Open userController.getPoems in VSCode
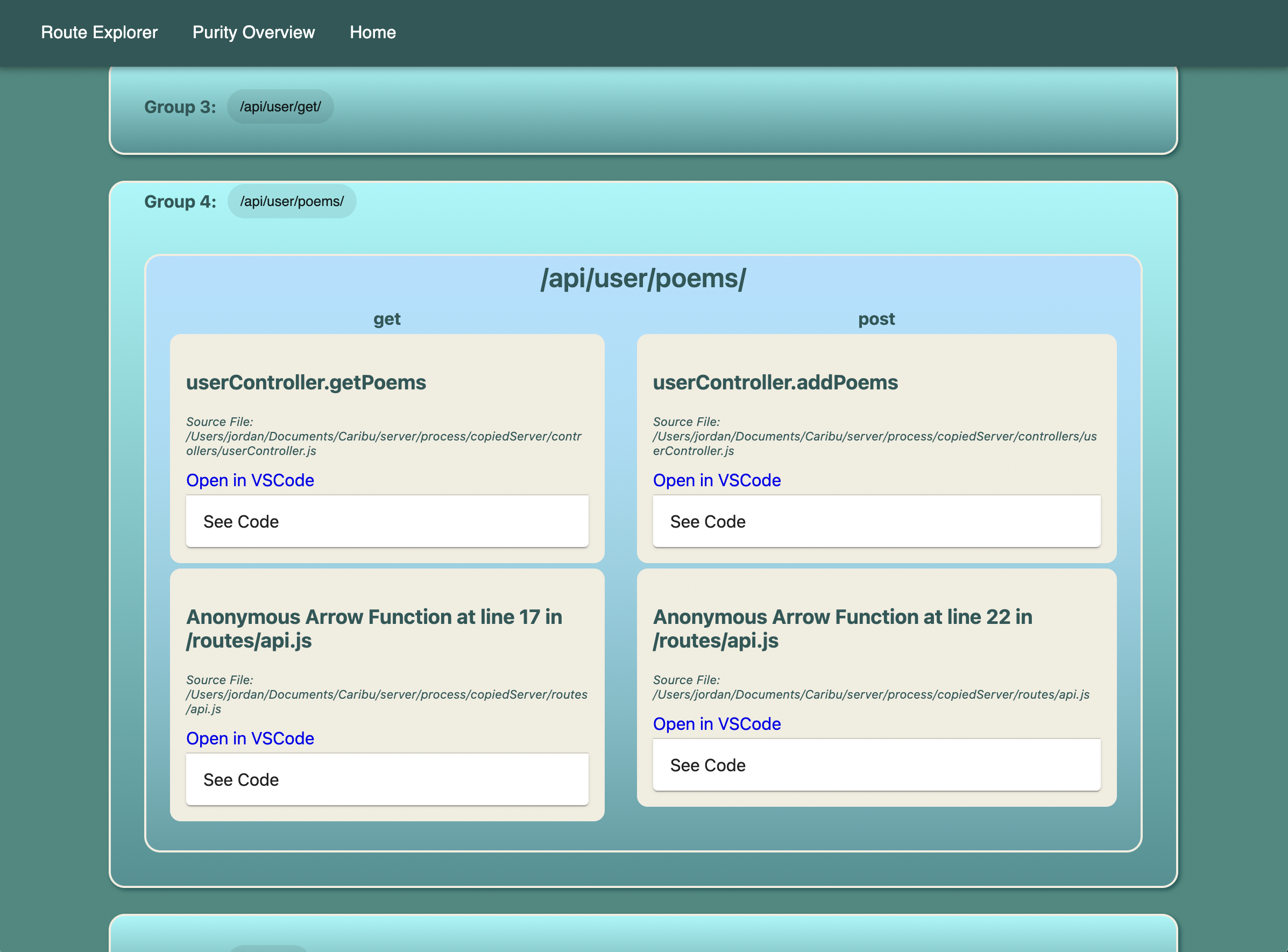The width and height of the screenshot is (1288, 952). (250, 480)
